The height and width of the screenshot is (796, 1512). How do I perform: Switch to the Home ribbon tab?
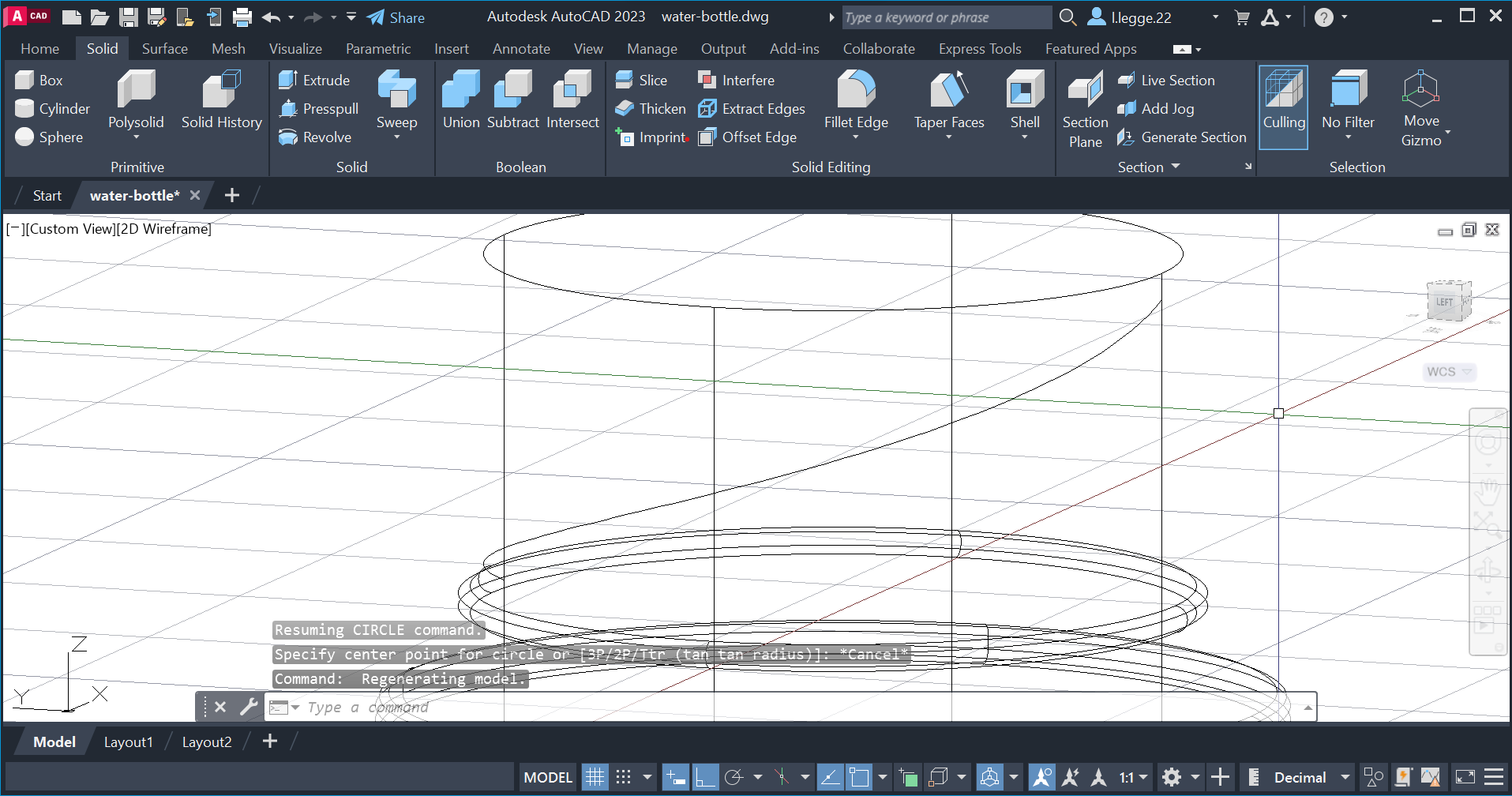click(39, 49)
